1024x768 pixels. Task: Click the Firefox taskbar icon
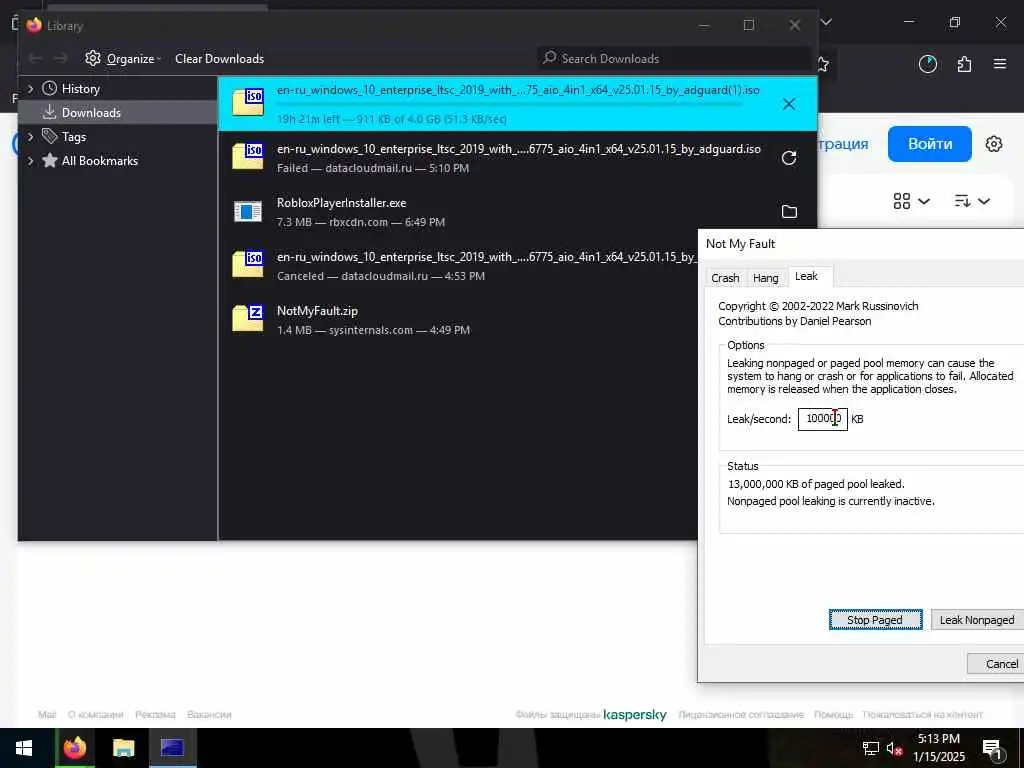(74, 748)
